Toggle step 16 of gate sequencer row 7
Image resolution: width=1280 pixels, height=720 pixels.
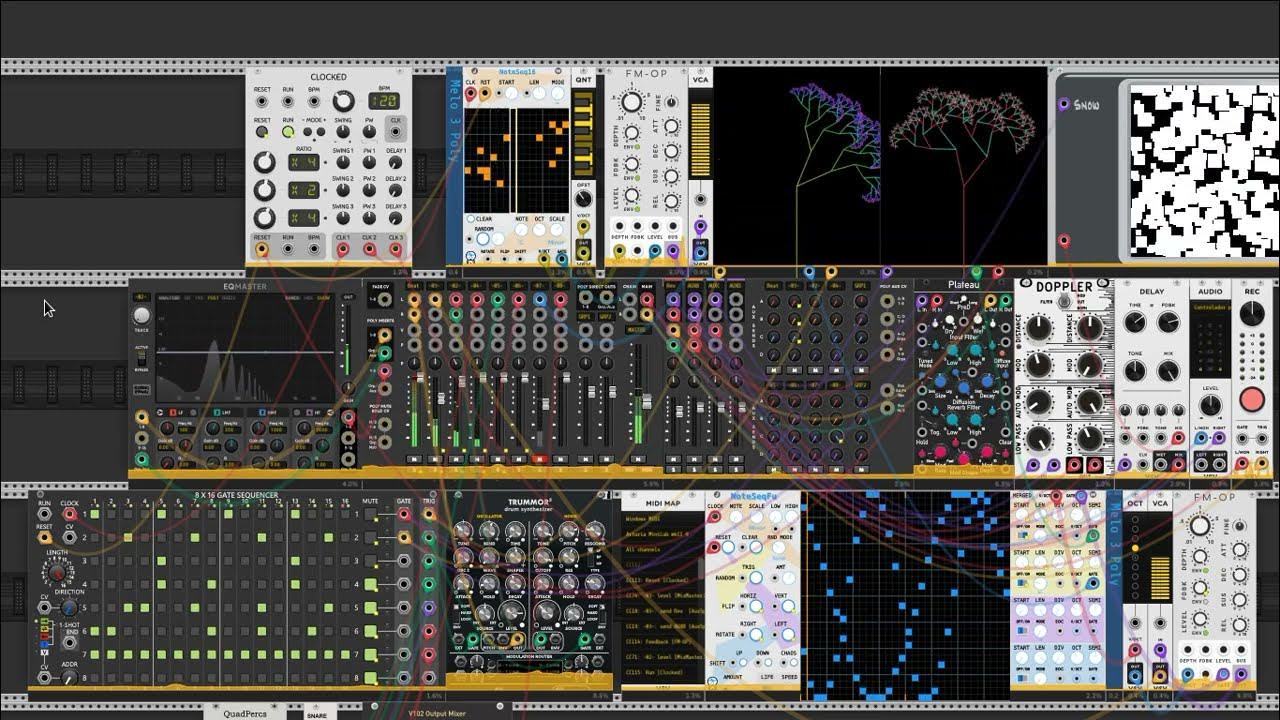pos(344,655)
